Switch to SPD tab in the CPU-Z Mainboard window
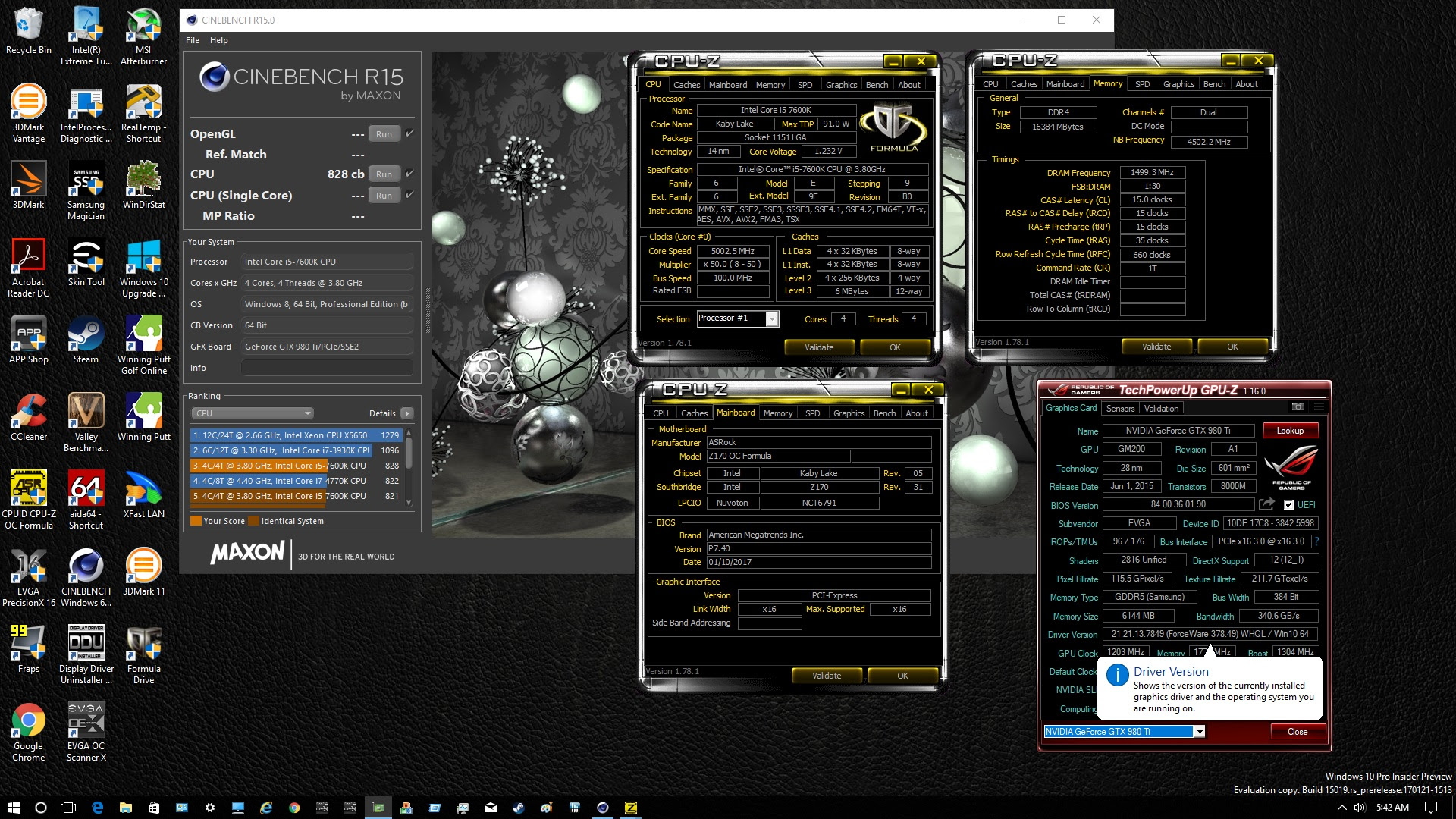 click(812, 413)
